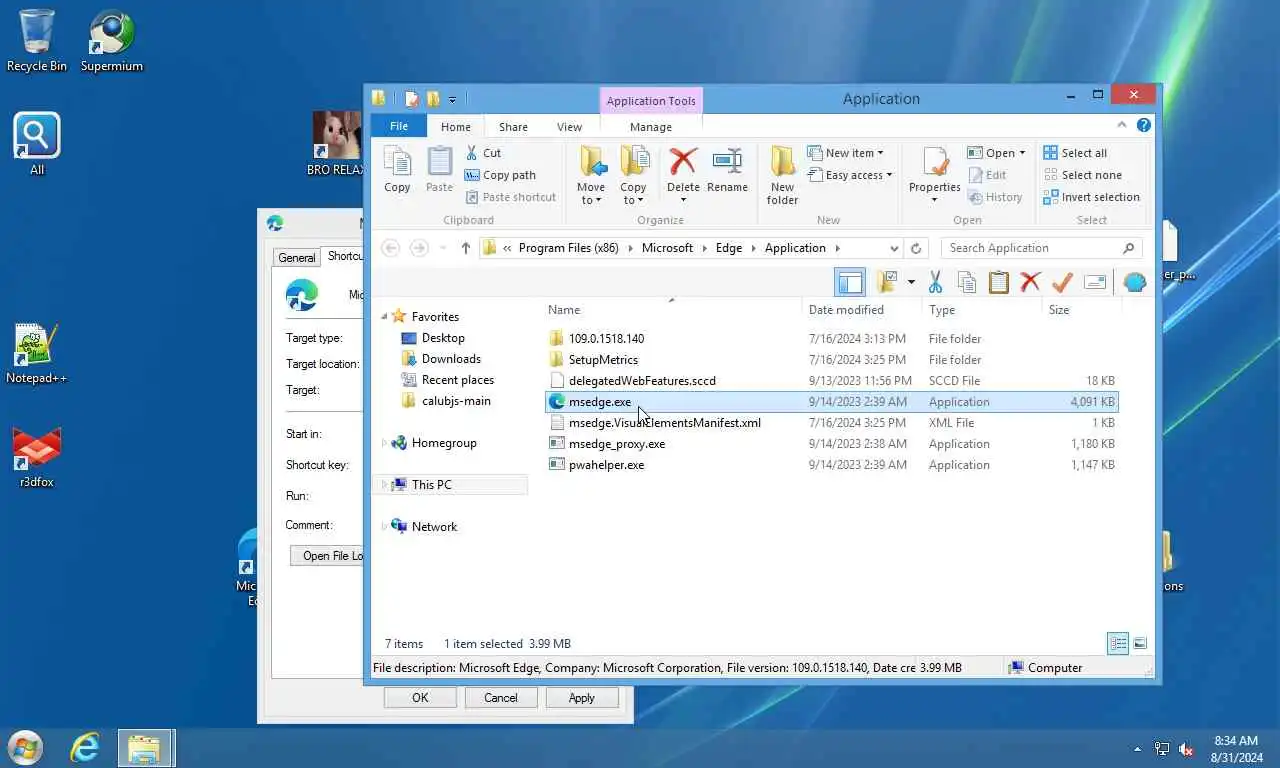Open Downloads under Favorites
The height and width of the screenshot is (768, 1280).
tap(451, 359)
